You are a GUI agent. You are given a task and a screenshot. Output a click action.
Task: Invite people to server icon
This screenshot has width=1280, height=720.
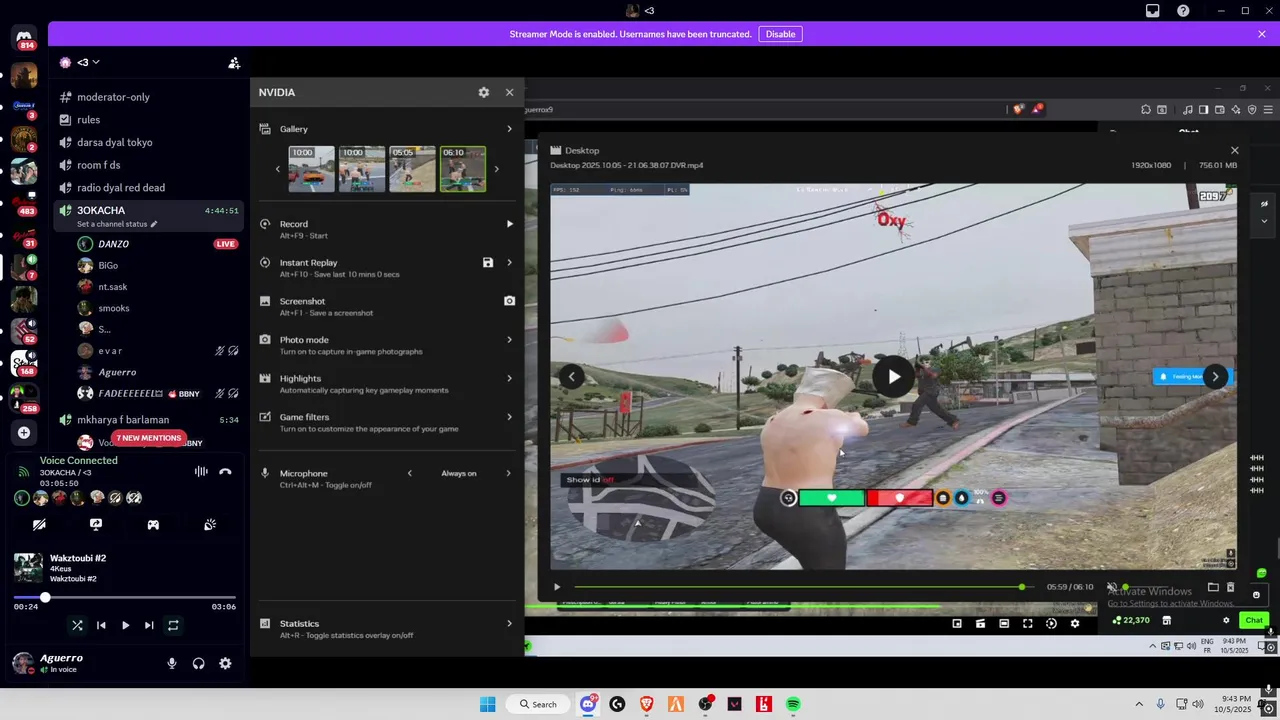tap(234, 62)
